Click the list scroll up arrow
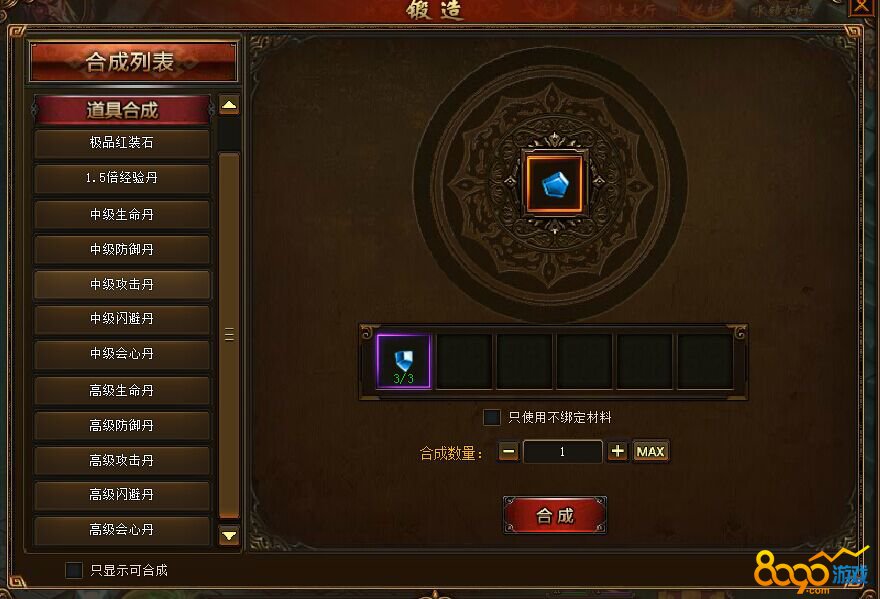Screen dimensions: 880x599 (x=229, y=105)
